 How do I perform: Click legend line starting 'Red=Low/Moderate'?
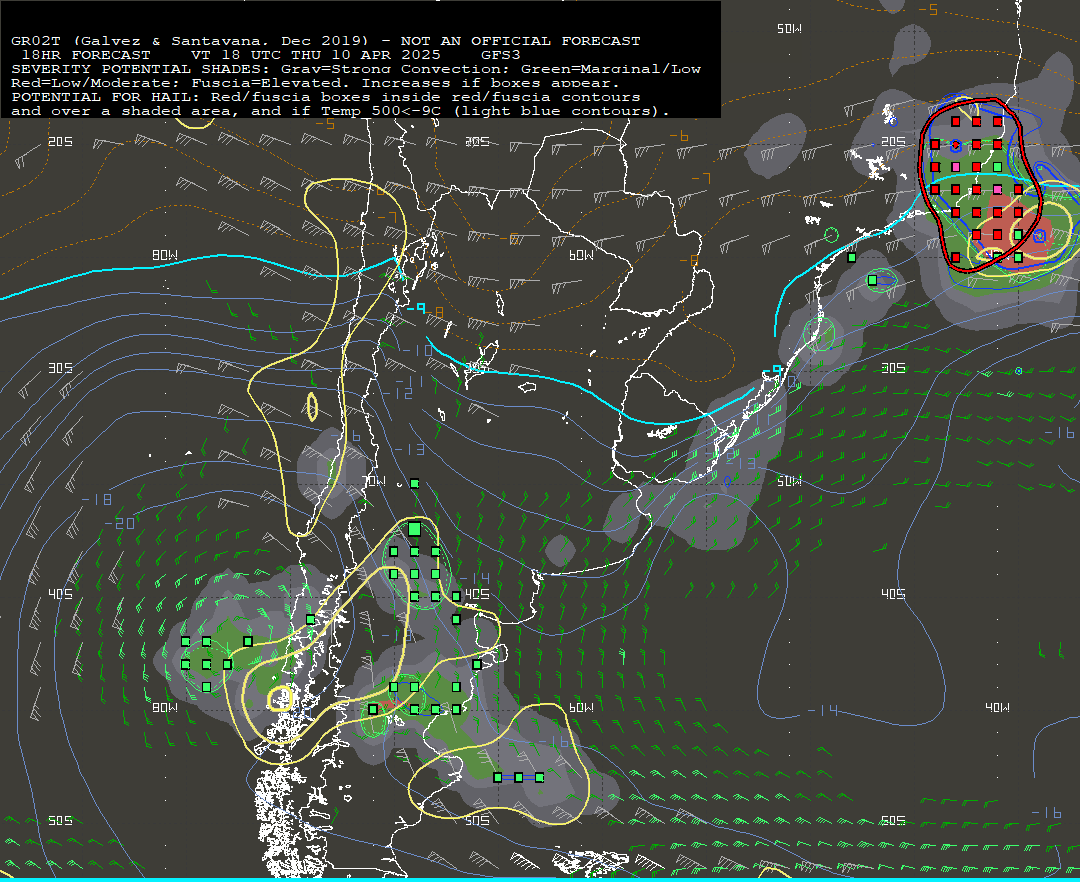click(x=315, y=83)
